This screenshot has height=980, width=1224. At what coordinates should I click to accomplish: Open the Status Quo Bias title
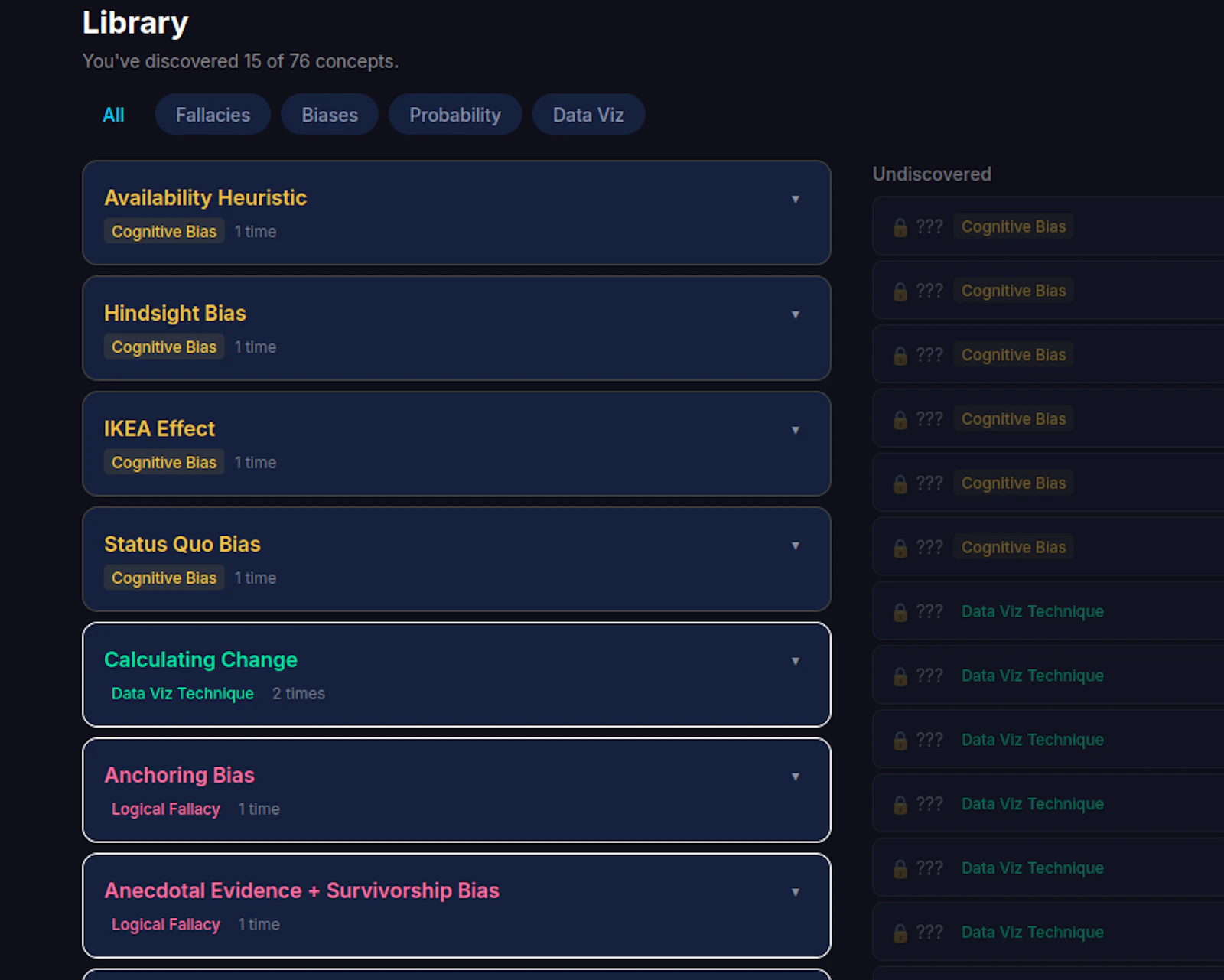point(182,545)
